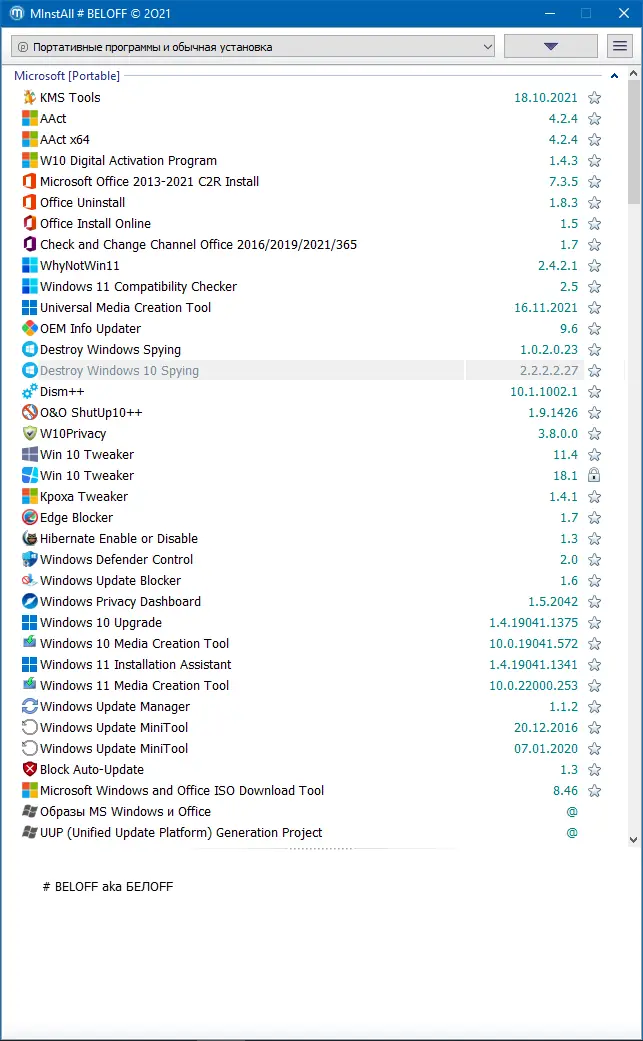
Task: Click the @ link for Образы MS Windows
Action: [572, 812]
